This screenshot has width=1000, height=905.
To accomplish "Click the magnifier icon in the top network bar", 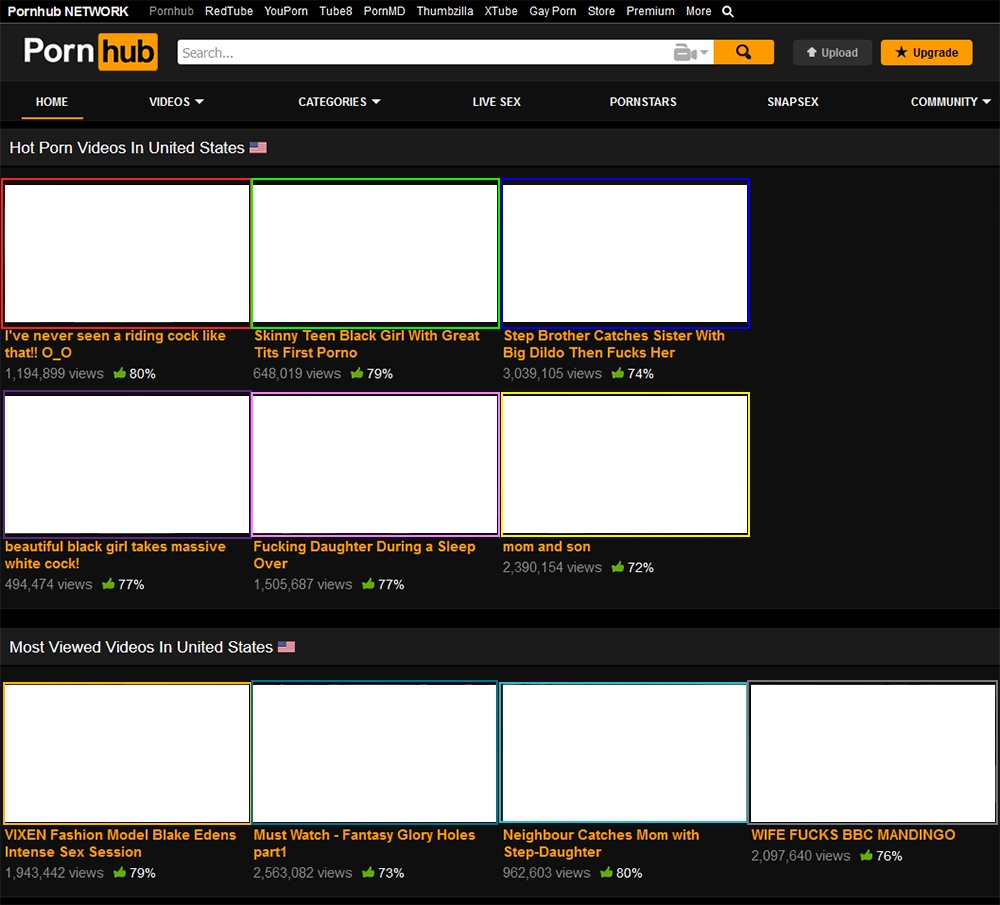I will tap(728, 12).
